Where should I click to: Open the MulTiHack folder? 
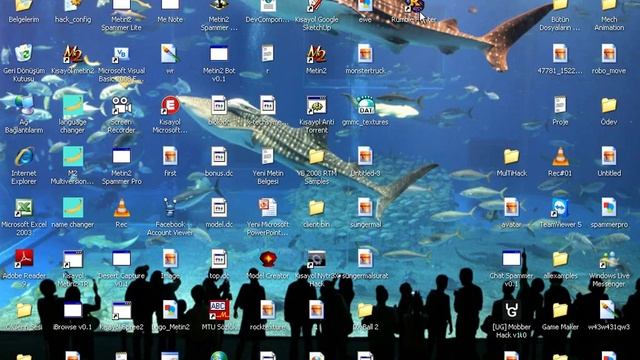pos(511,157)
